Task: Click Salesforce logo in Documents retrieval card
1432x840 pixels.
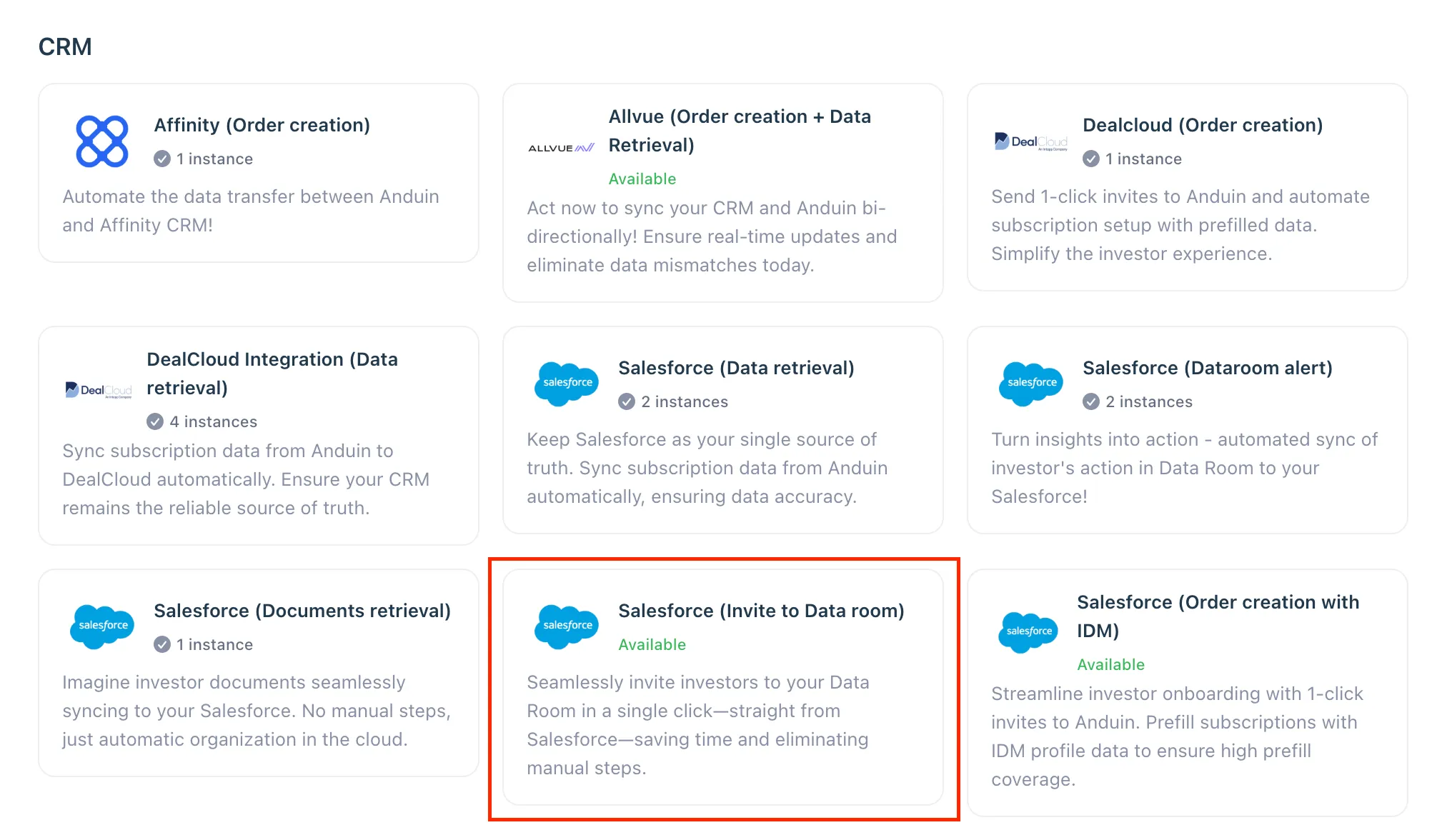Action: (x=102, y=626)
